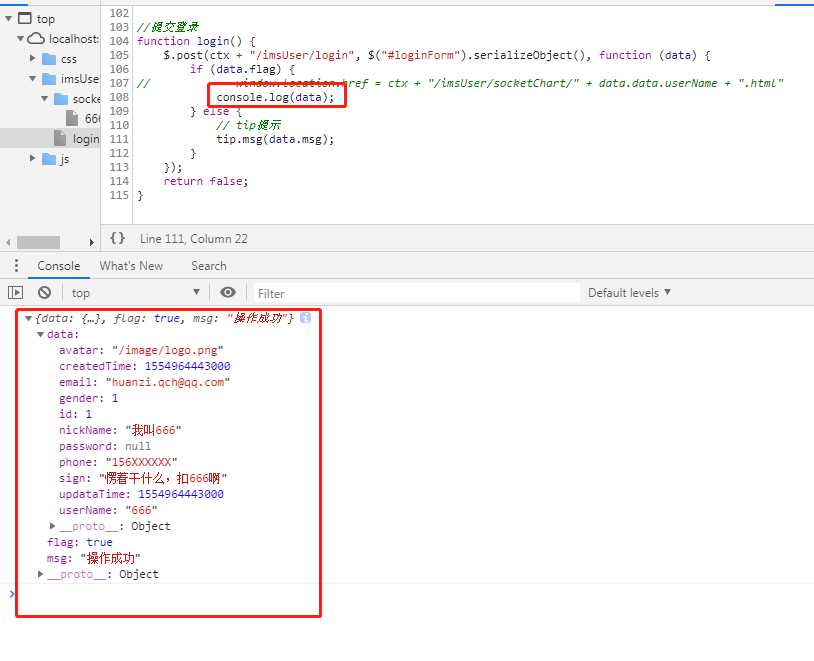Expand the js folder arrow
Viewport: 814px width, 661px height.
[32, 158]
